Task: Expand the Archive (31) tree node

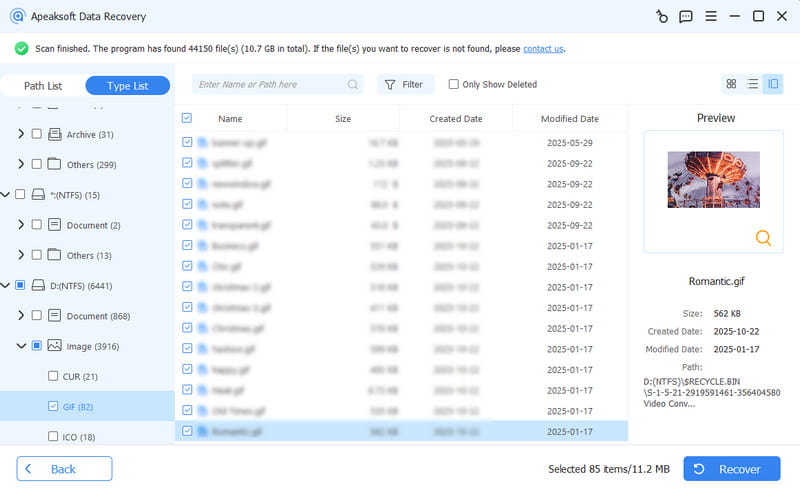Action: (x=21, y=134)
